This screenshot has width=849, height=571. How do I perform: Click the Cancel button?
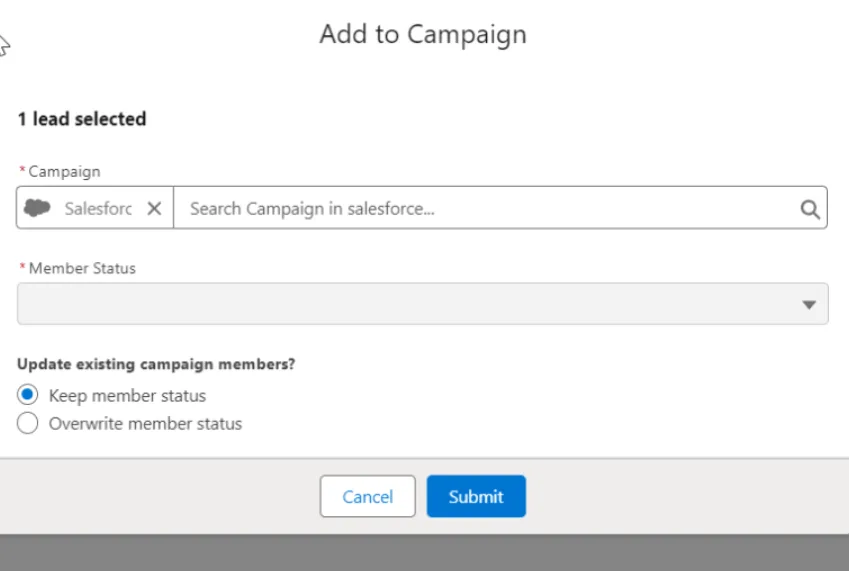pyautogui.click(x=367, y=496)
